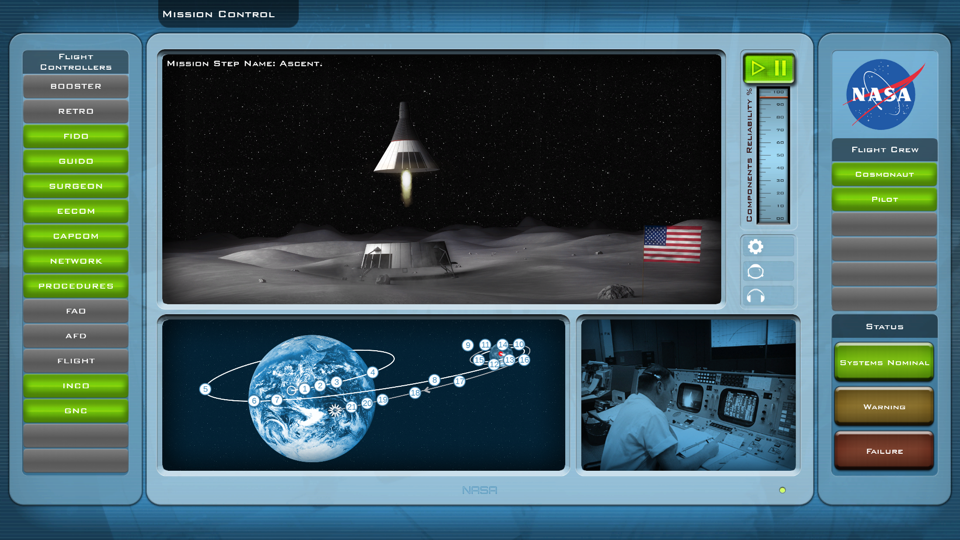
Task: Toggle the BOOSTER flight controller
Action: pyautogui.click(x=76, y=87)
